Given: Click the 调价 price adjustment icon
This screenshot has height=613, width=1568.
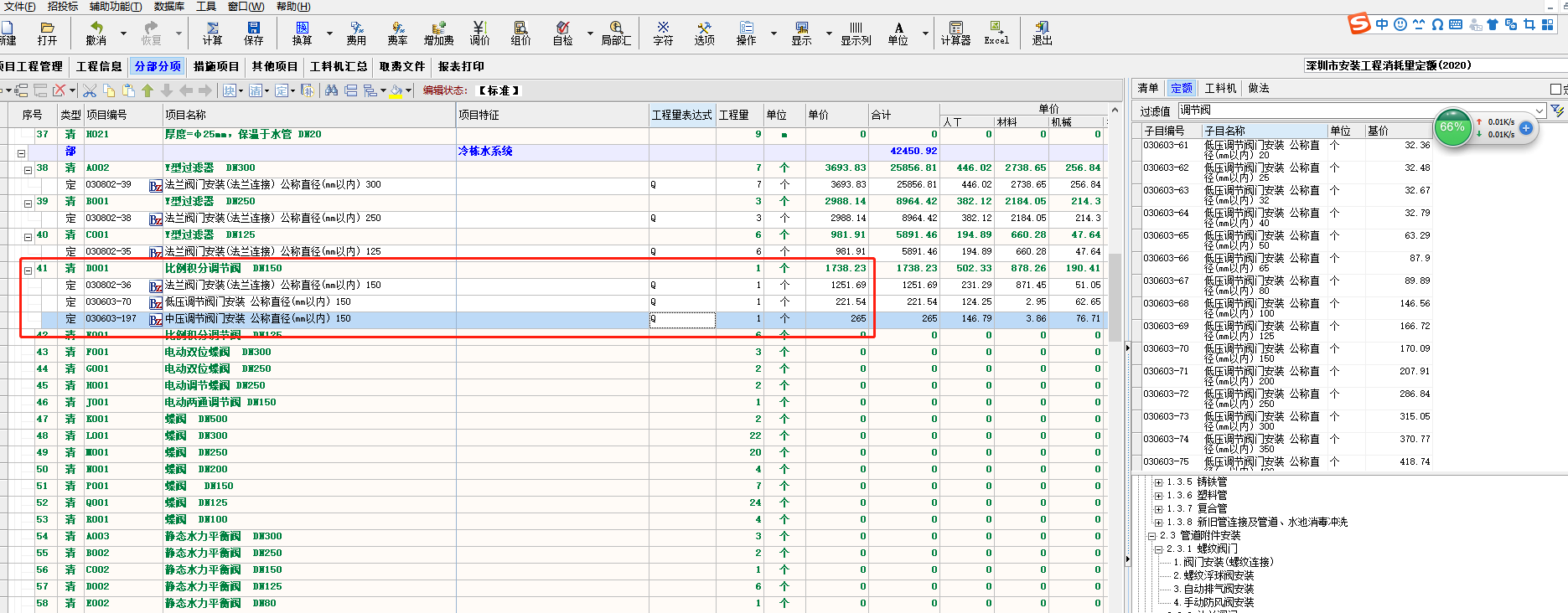Looking at the screenshot, I should click(x=479, y=33).
